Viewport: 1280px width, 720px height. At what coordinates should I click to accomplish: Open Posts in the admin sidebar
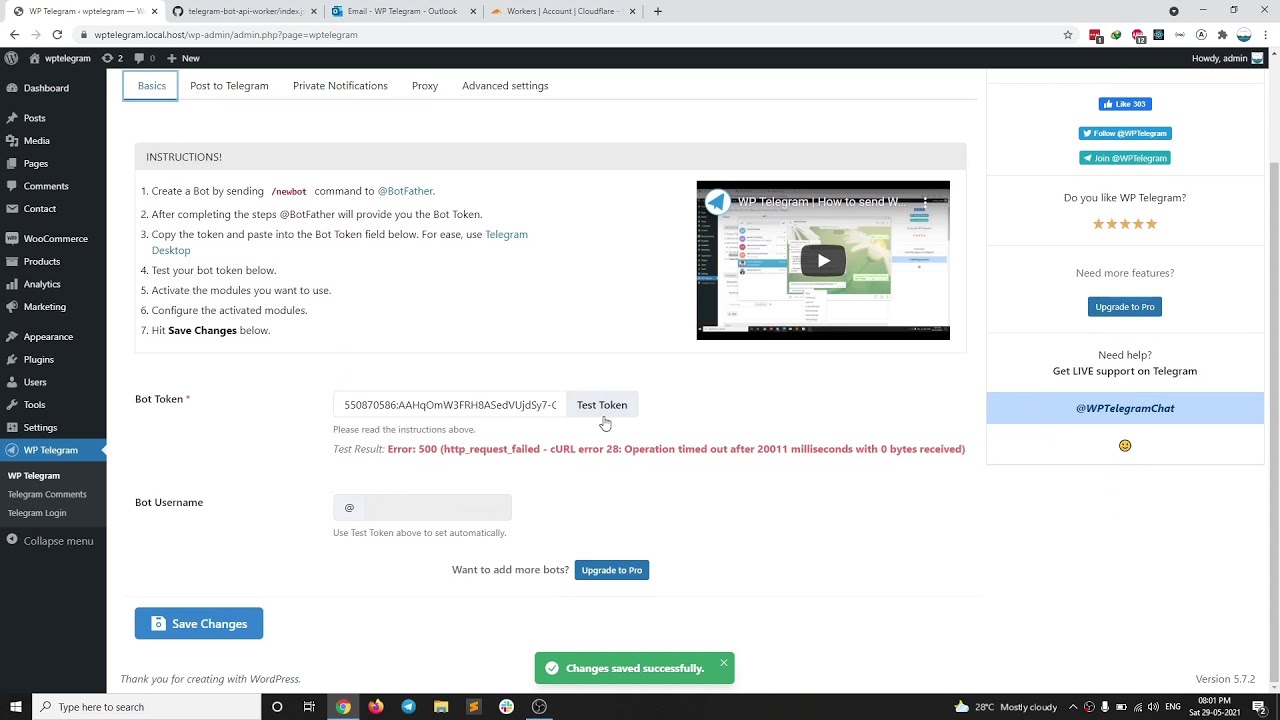point(34,118)
